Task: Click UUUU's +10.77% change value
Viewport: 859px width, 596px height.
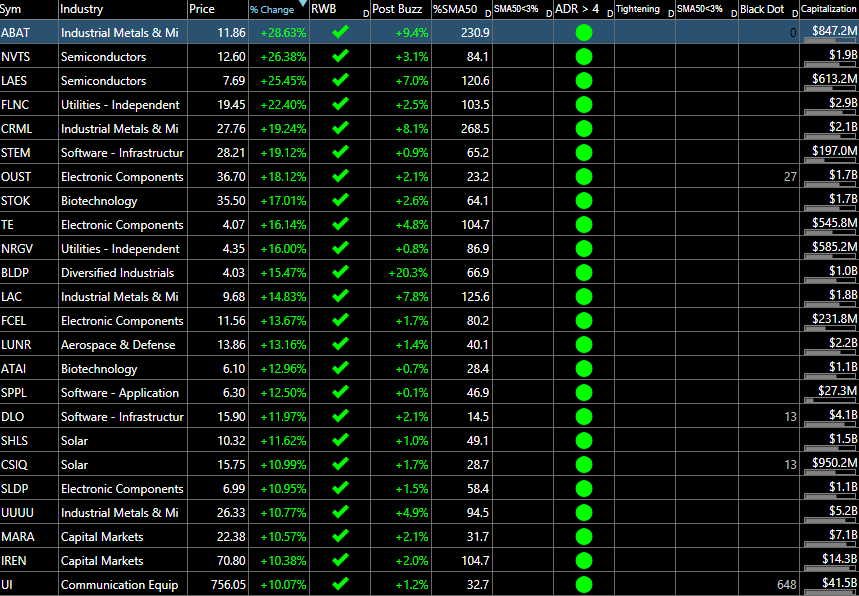Action: click(283, 513)
